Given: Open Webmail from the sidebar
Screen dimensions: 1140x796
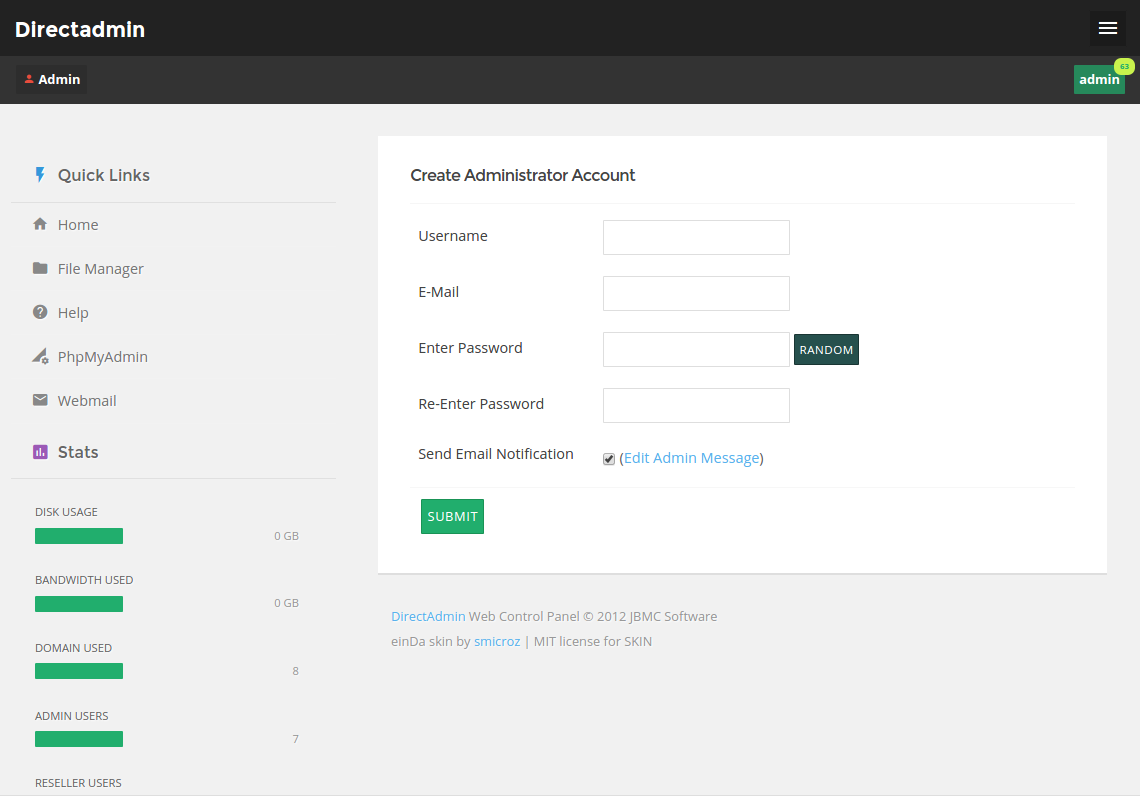Looking at the screenshot, I should pyautogui.click(x=87, y=401).
